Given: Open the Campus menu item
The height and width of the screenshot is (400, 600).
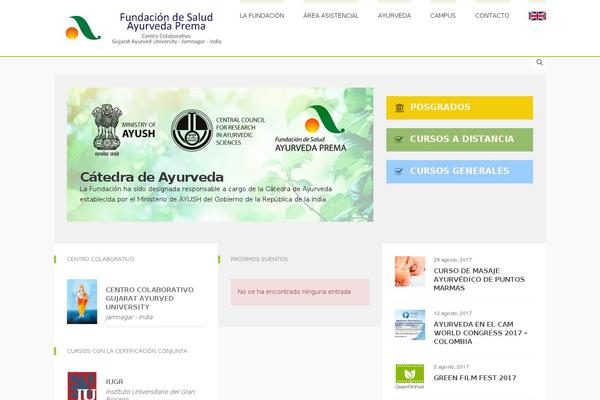Looking at the screenshot, I should pyautogui.click(x=443, y=16).
